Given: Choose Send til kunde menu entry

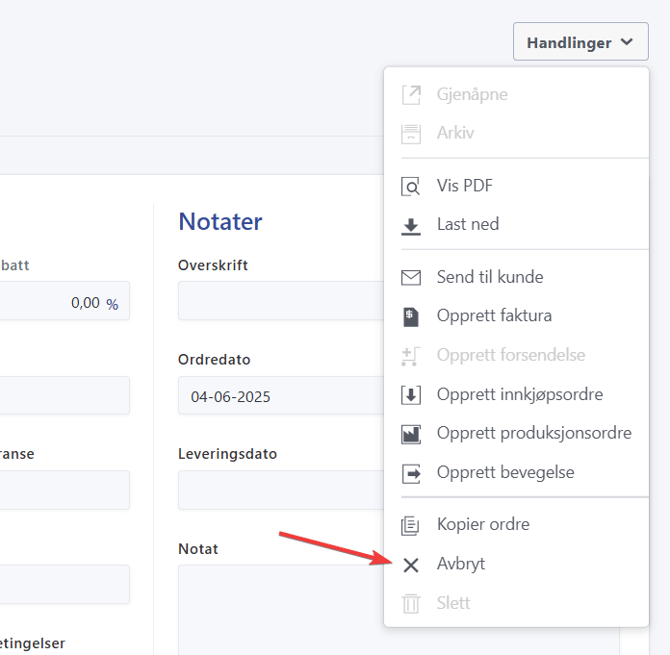Looking at the screenshot, I should click(x=490, y=277).
